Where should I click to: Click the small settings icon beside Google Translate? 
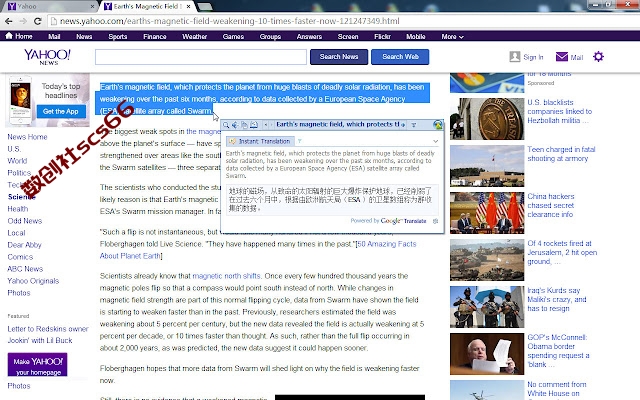point(436,221)
